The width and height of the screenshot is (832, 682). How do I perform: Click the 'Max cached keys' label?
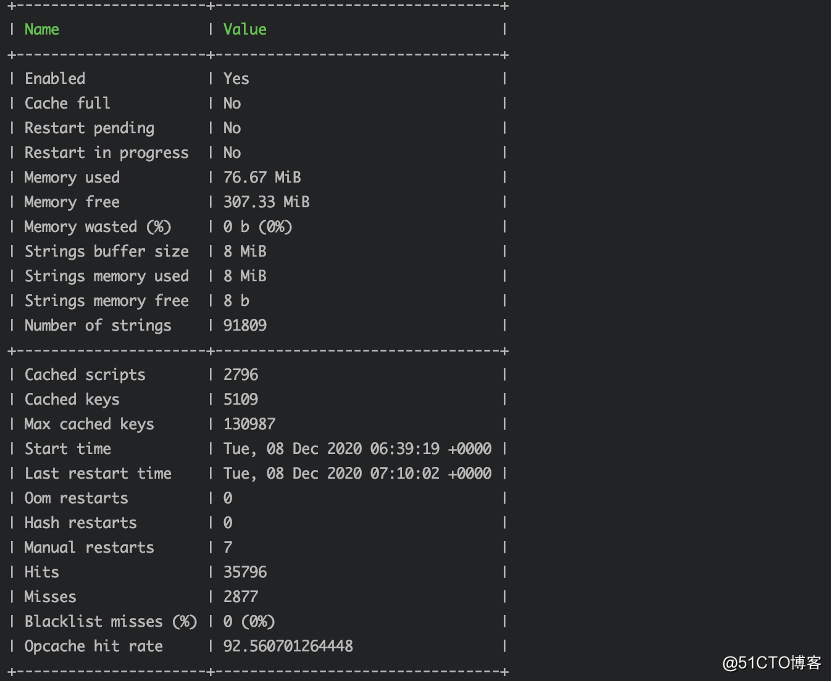[x=89, y=424]
